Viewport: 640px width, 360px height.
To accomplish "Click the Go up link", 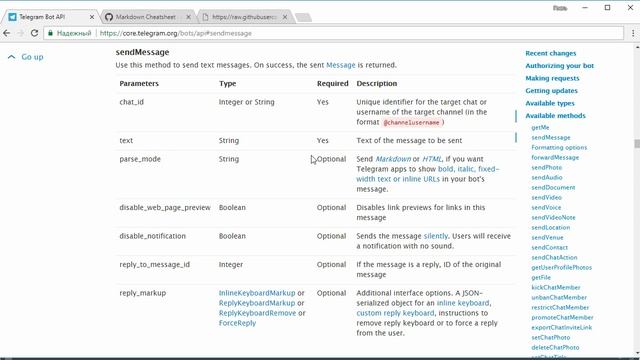I will 32,57.
